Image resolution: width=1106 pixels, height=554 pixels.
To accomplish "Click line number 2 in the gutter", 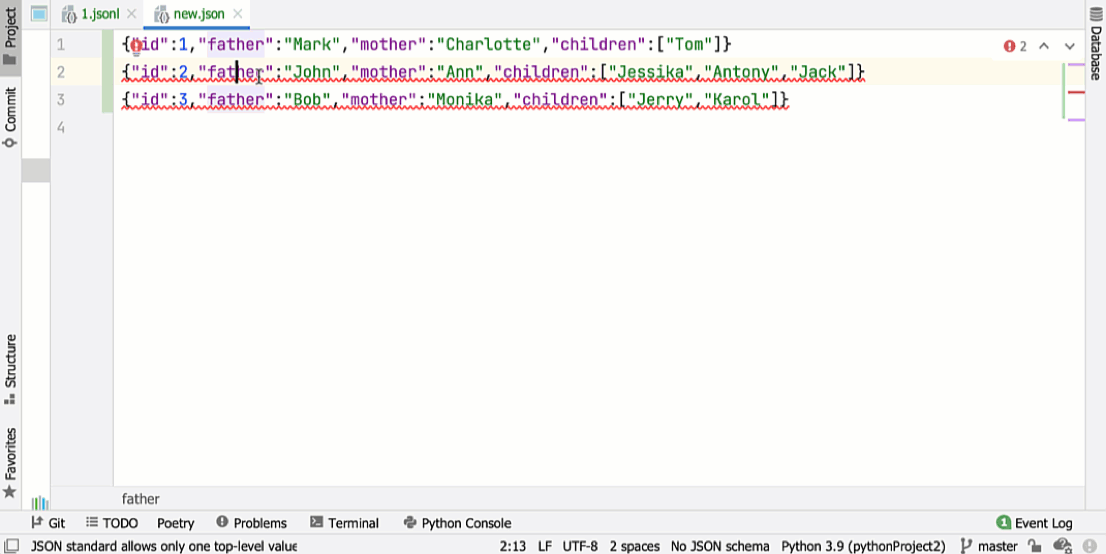I will pos(61,72).
